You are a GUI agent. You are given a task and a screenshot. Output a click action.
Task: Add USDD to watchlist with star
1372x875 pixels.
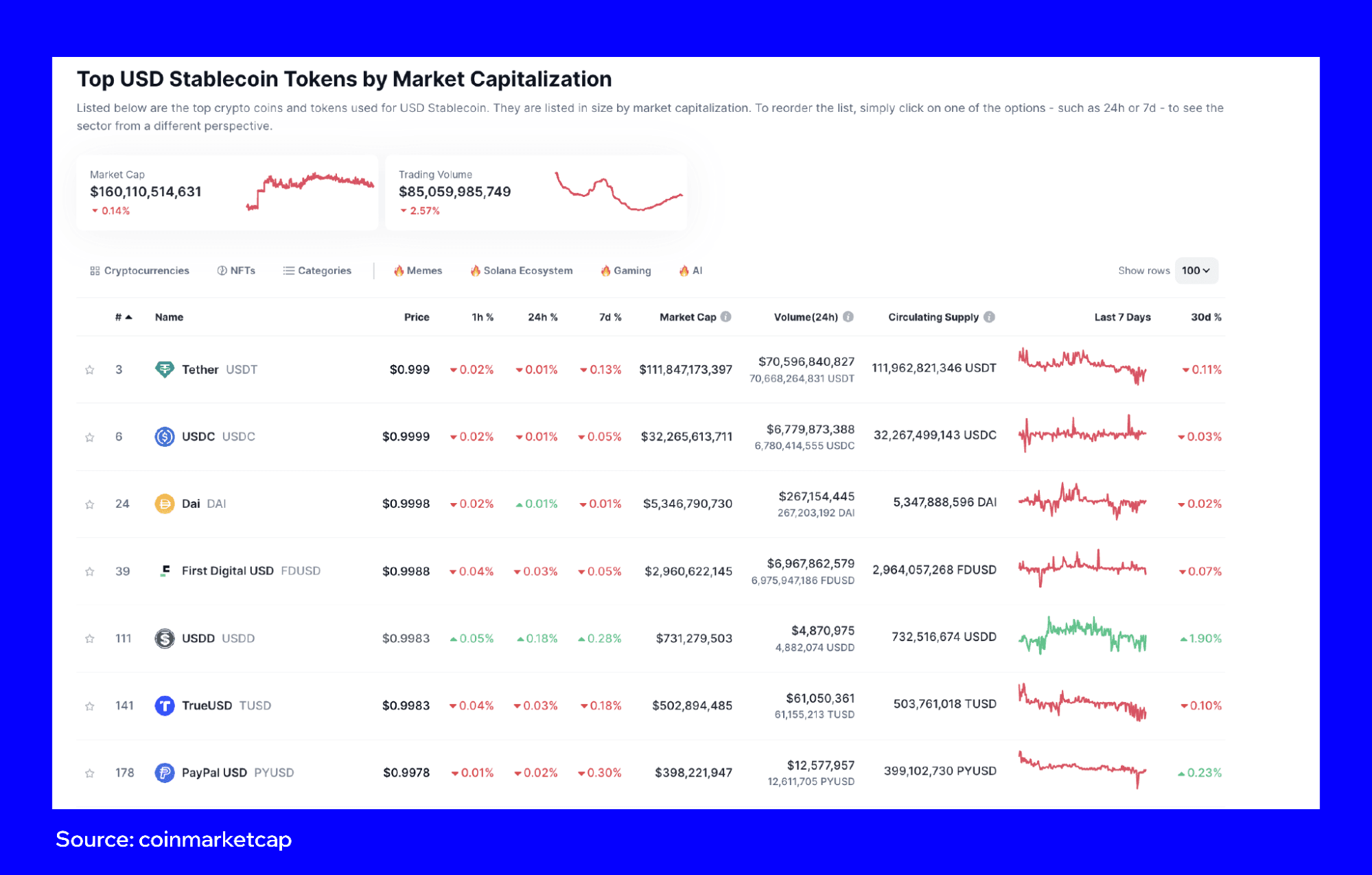coord(89,639)
